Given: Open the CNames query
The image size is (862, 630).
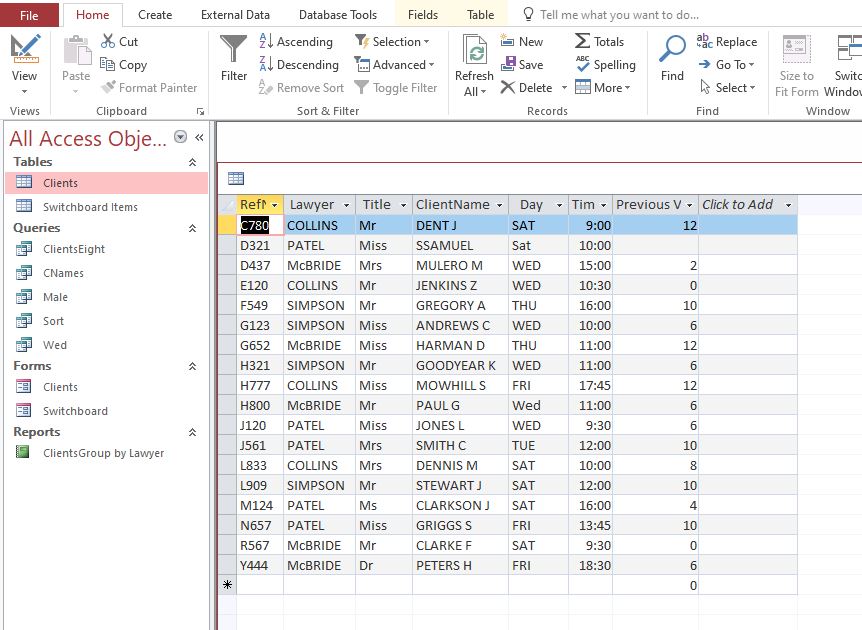Looking at the screenshot, I should [x=63, y=273].
